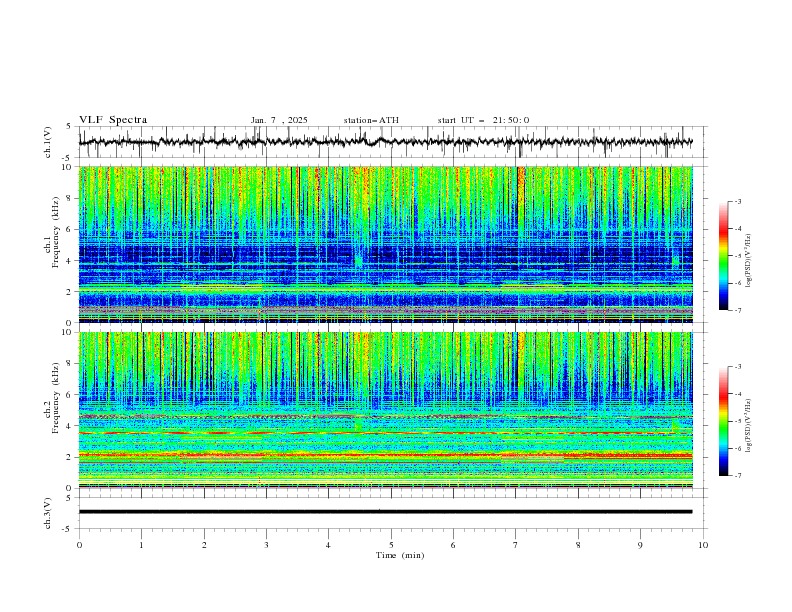
Task: Click the ch.1 colorbar 'log(PSD)(V²/Hz)' label
Action: point(749,261)
